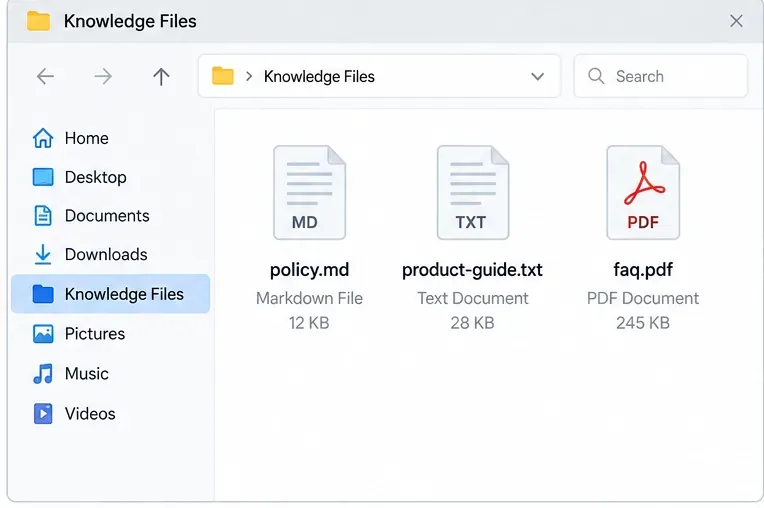Select the PDF file icon
764x508 pixels.
pyautogui.click(x=643, y=192)
